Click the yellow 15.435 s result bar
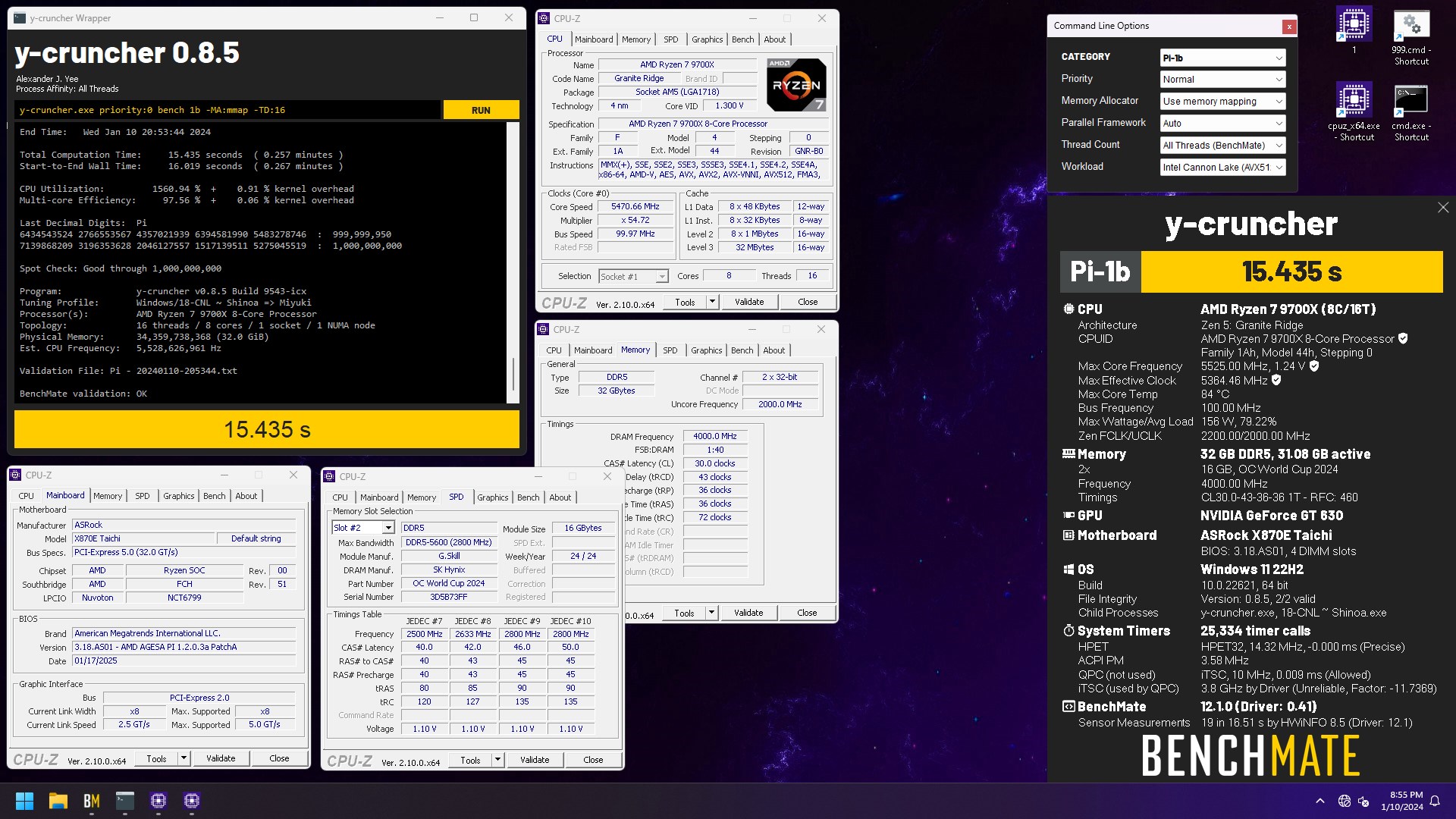Image resolution: width=1456 pixels, height=819 pixels. click(x=267, y=429)
